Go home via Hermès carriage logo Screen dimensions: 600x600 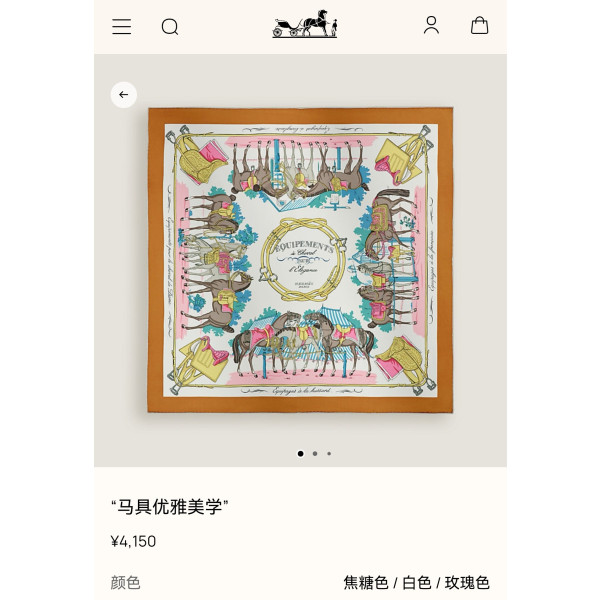[305, 24]
